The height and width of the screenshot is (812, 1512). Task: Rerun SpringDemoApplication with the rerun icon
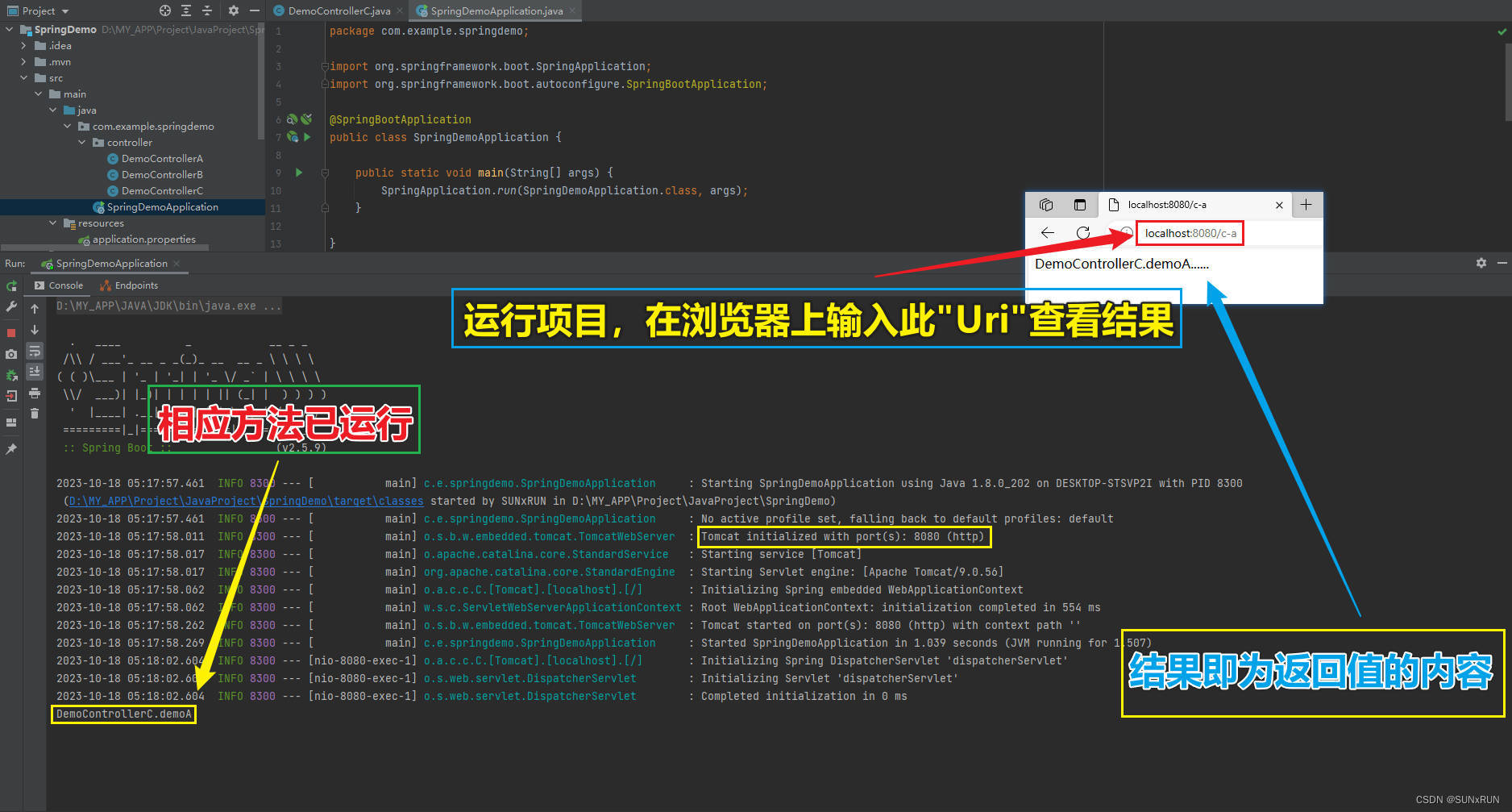tap(11, 286)
